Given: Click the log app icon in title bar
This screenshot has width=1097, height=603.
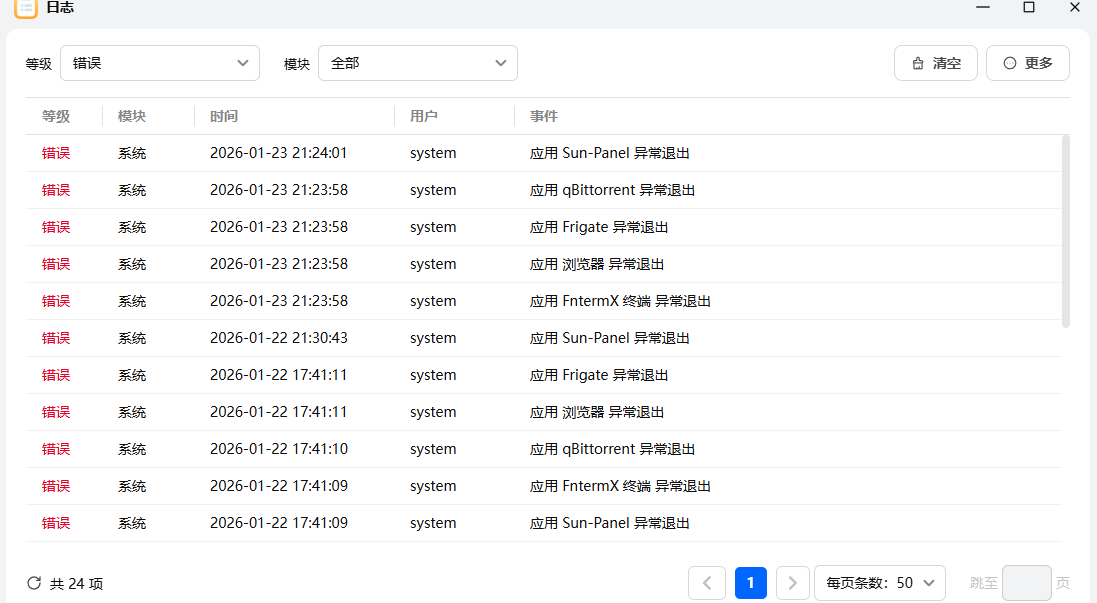Looking at the screenshot, I should (26, 8).
